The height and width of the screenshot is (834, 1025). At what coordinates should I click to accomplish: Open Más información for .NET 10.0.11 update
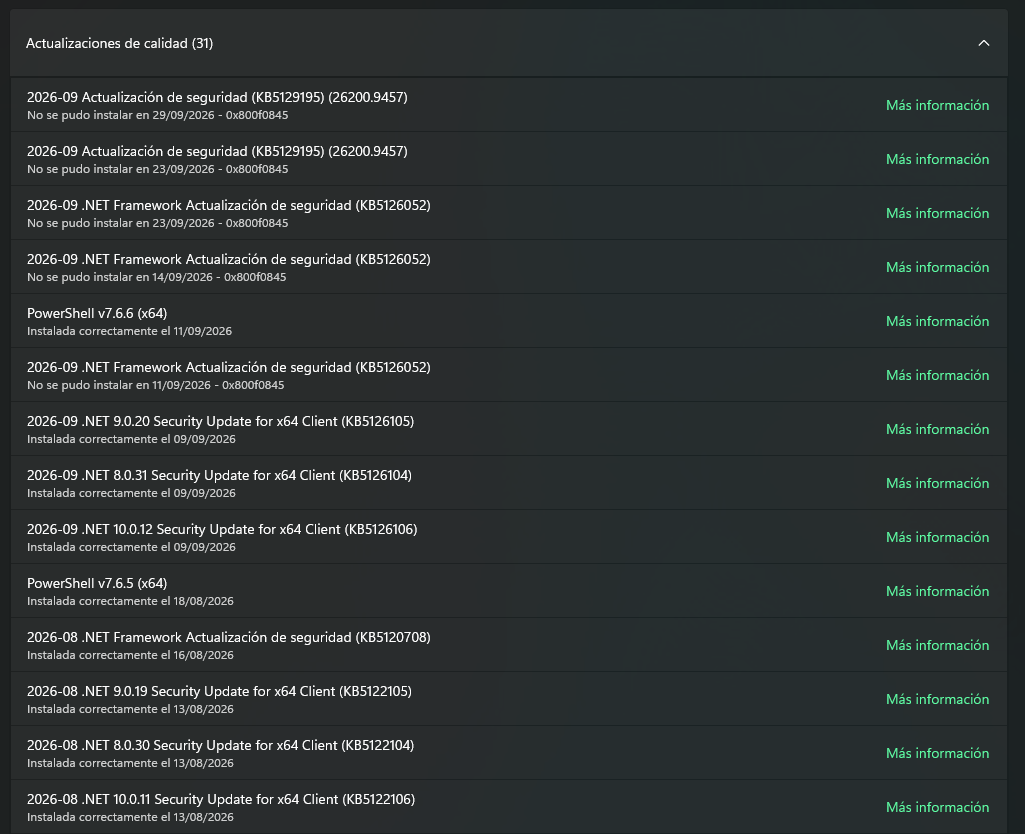[937, 807]
